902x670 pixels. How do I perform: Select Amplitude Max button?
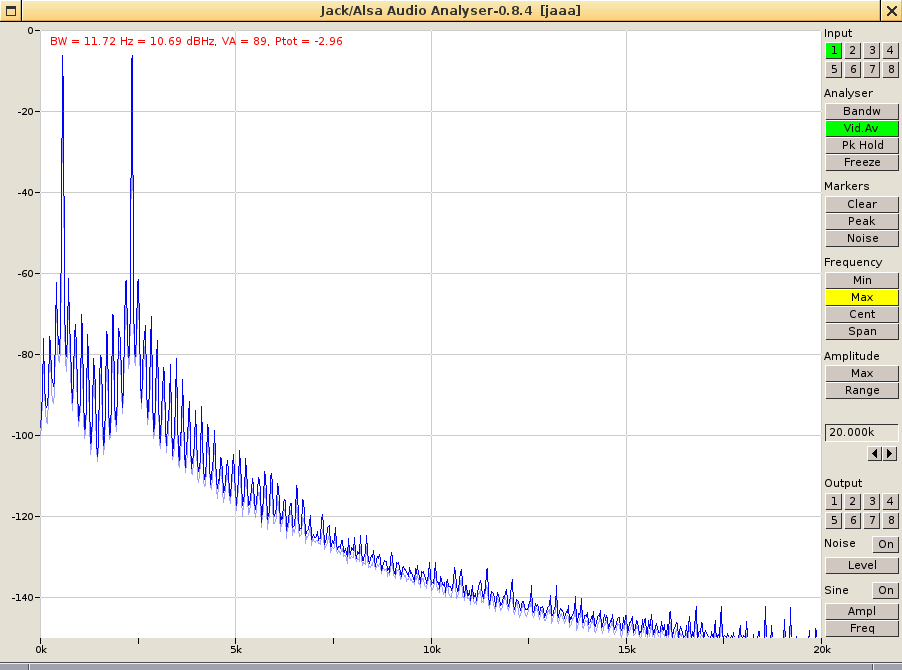coord(862,373)
